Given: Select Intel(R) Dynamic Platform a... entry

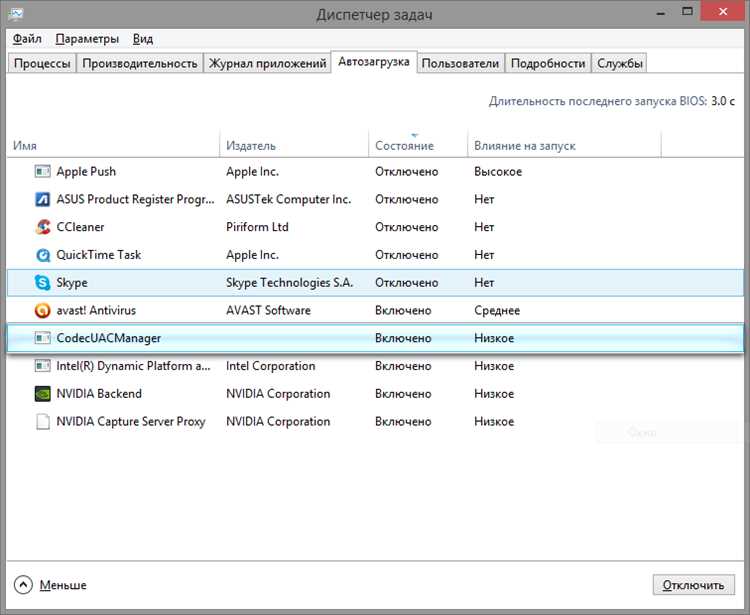Looking at the screenshot, I should [x=133, y=366].
